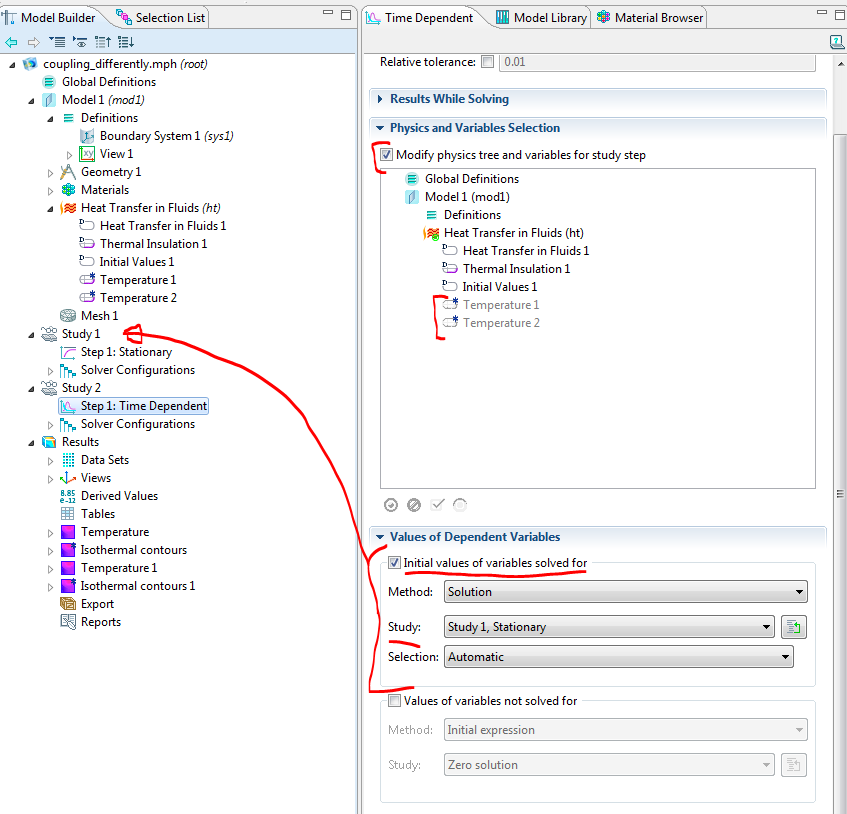Screen dimensions: 847x814
Task: Open the Material Browser tab
Action: [x=651, y=17]
